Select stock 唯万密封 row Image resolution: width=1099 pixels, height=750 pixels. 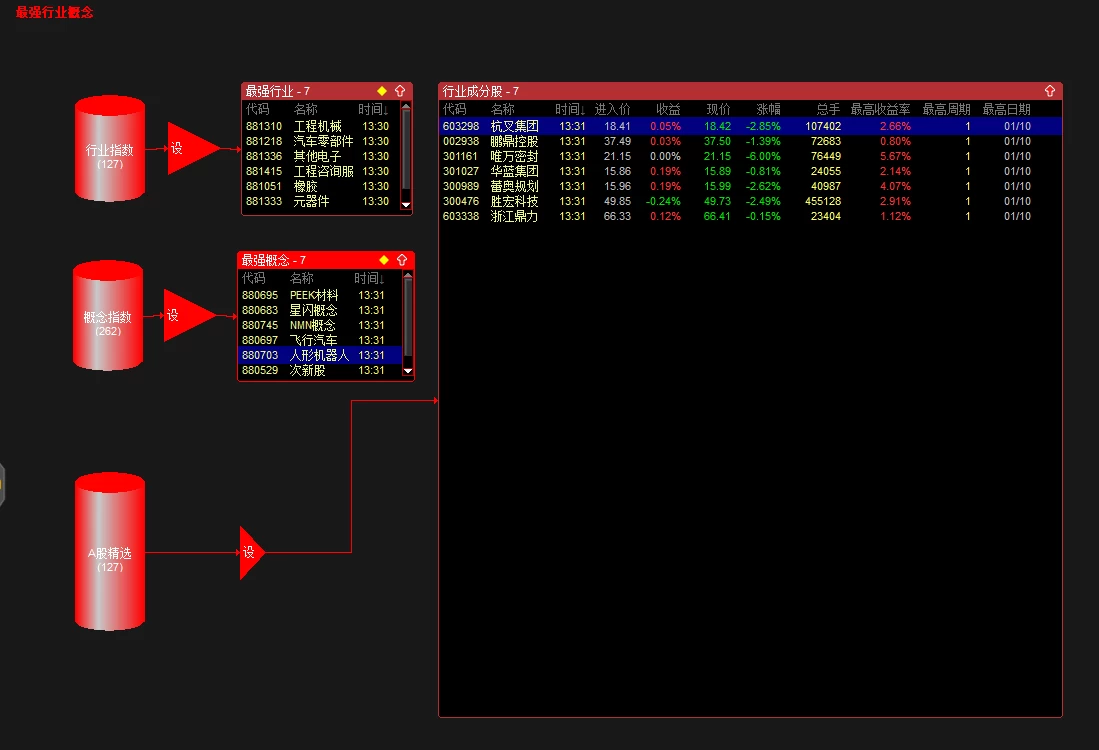click(x=750, y=156)
